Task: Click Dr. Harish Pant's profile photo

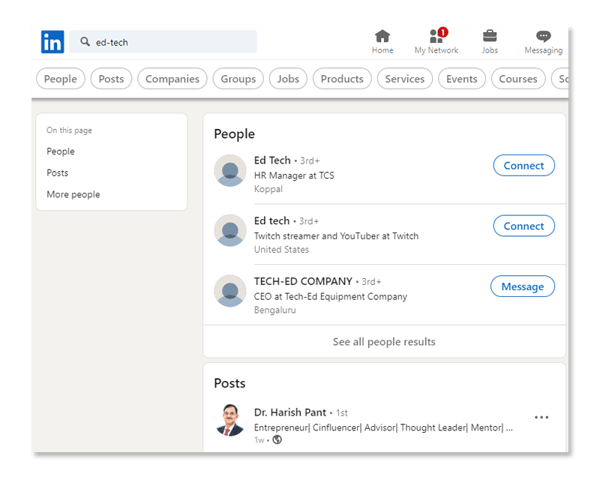Action: (230, 420)
